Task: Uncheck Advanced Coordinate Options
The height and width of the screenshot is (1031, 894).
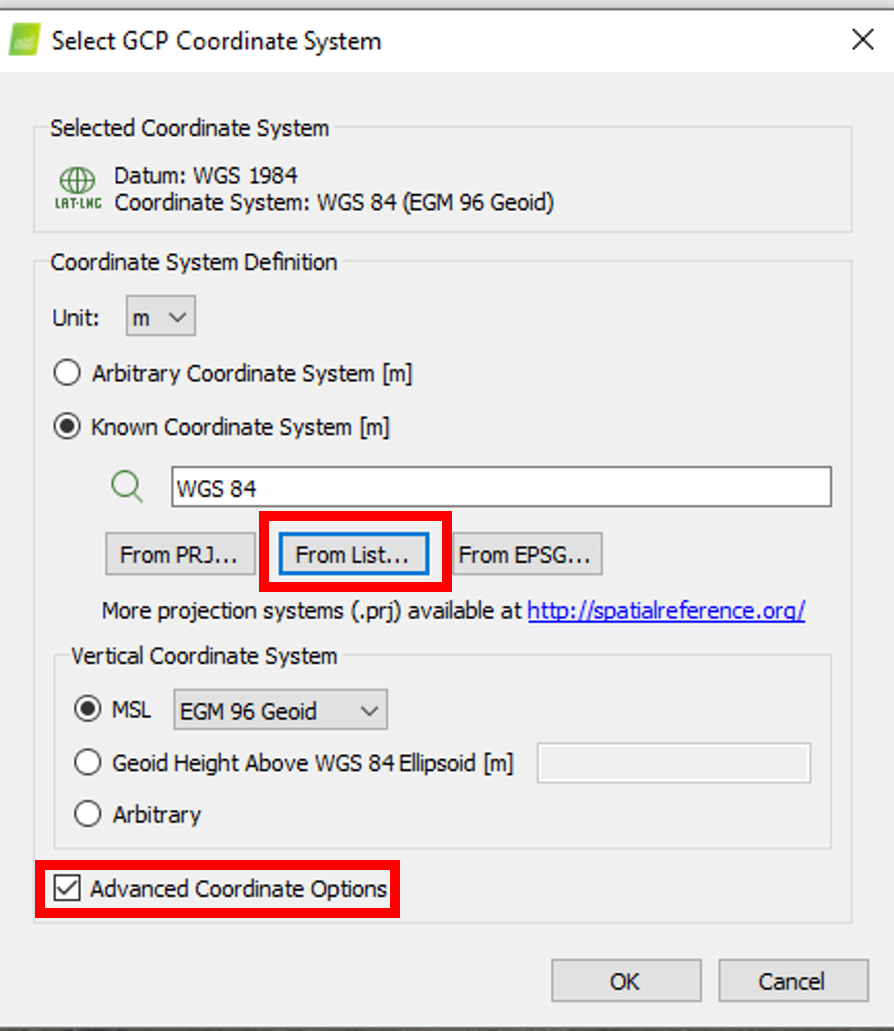Action: pyautogui.click(x=68, y=888)
